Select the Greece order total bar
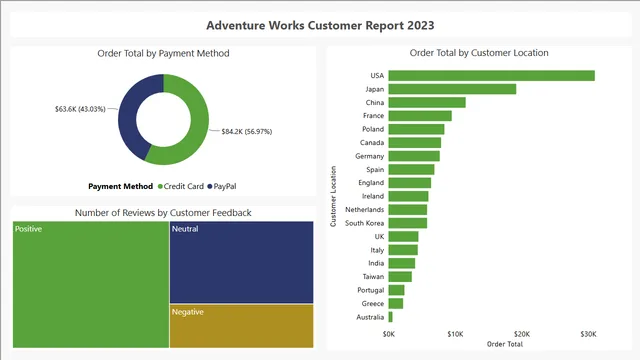The image size is (640, 360). (396, 304)
